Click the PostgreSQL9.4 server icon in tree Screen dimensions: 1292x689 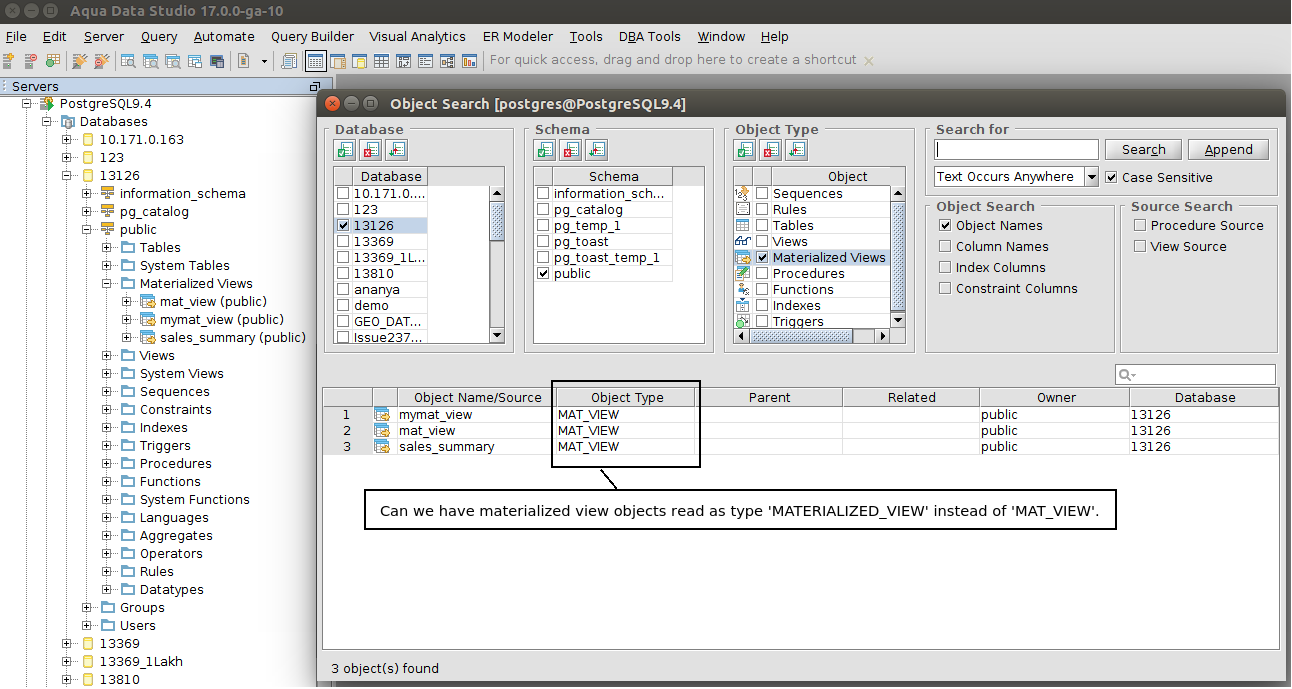47,103
